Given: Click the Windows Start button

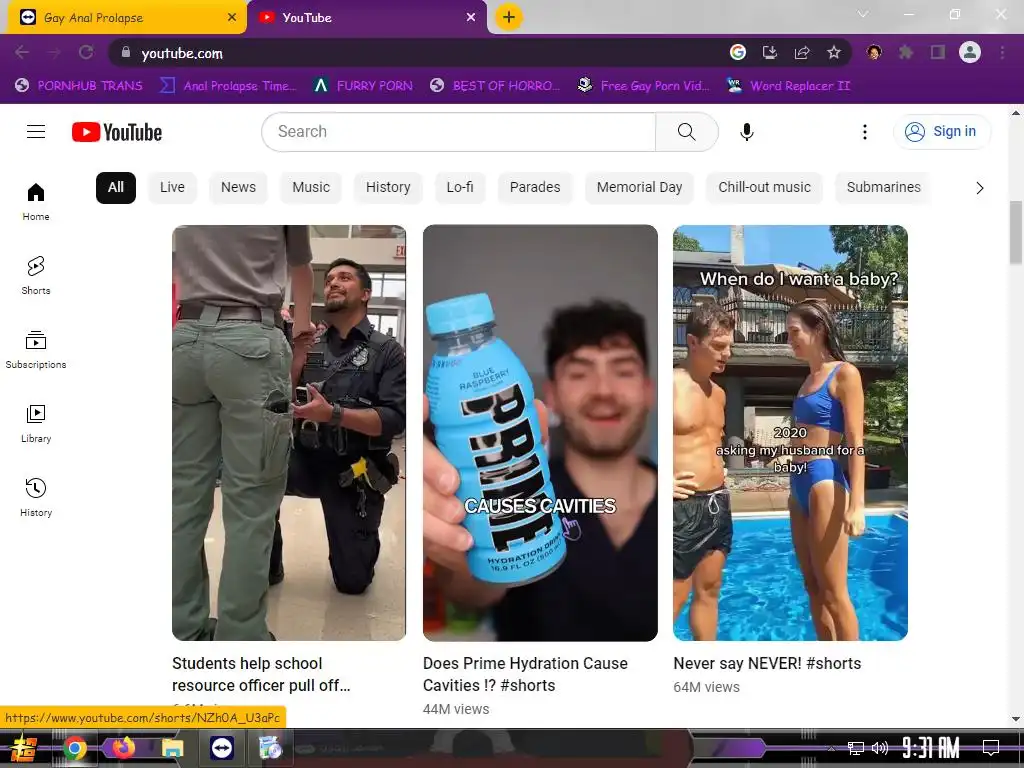Looking at the screenshot, I should [x=24, y=748].
